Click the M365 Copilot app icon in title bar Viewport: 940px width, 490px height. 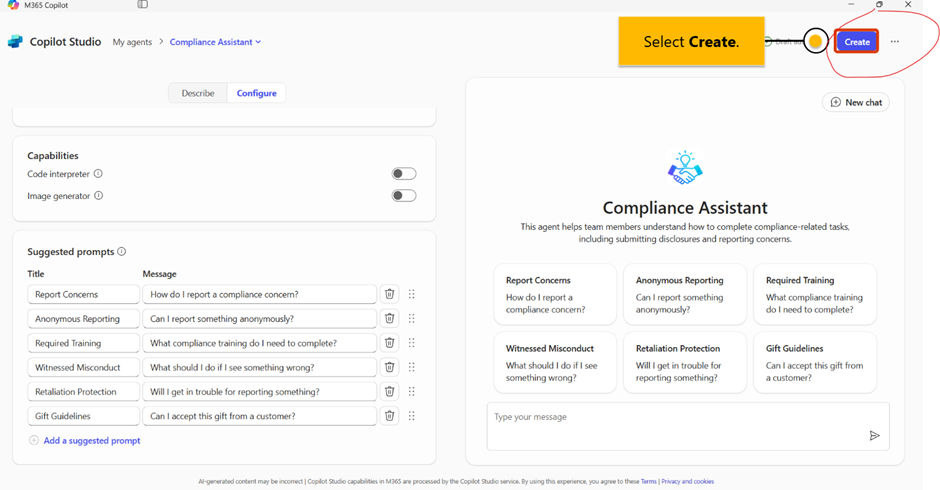pyautogui.click(x=13, y=5)
